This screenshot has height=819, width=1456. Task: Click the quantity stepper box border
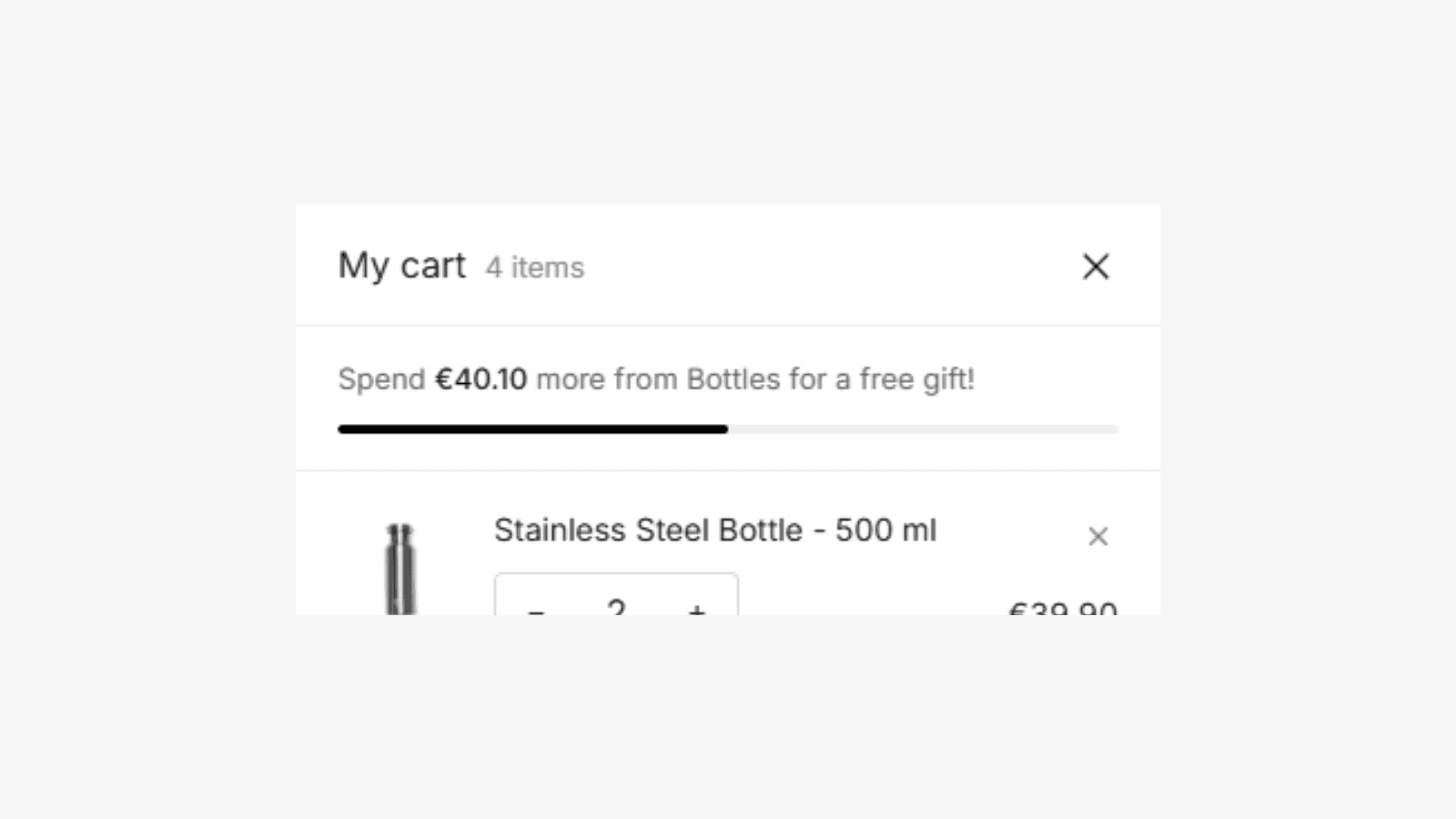(x=617, y=574)
